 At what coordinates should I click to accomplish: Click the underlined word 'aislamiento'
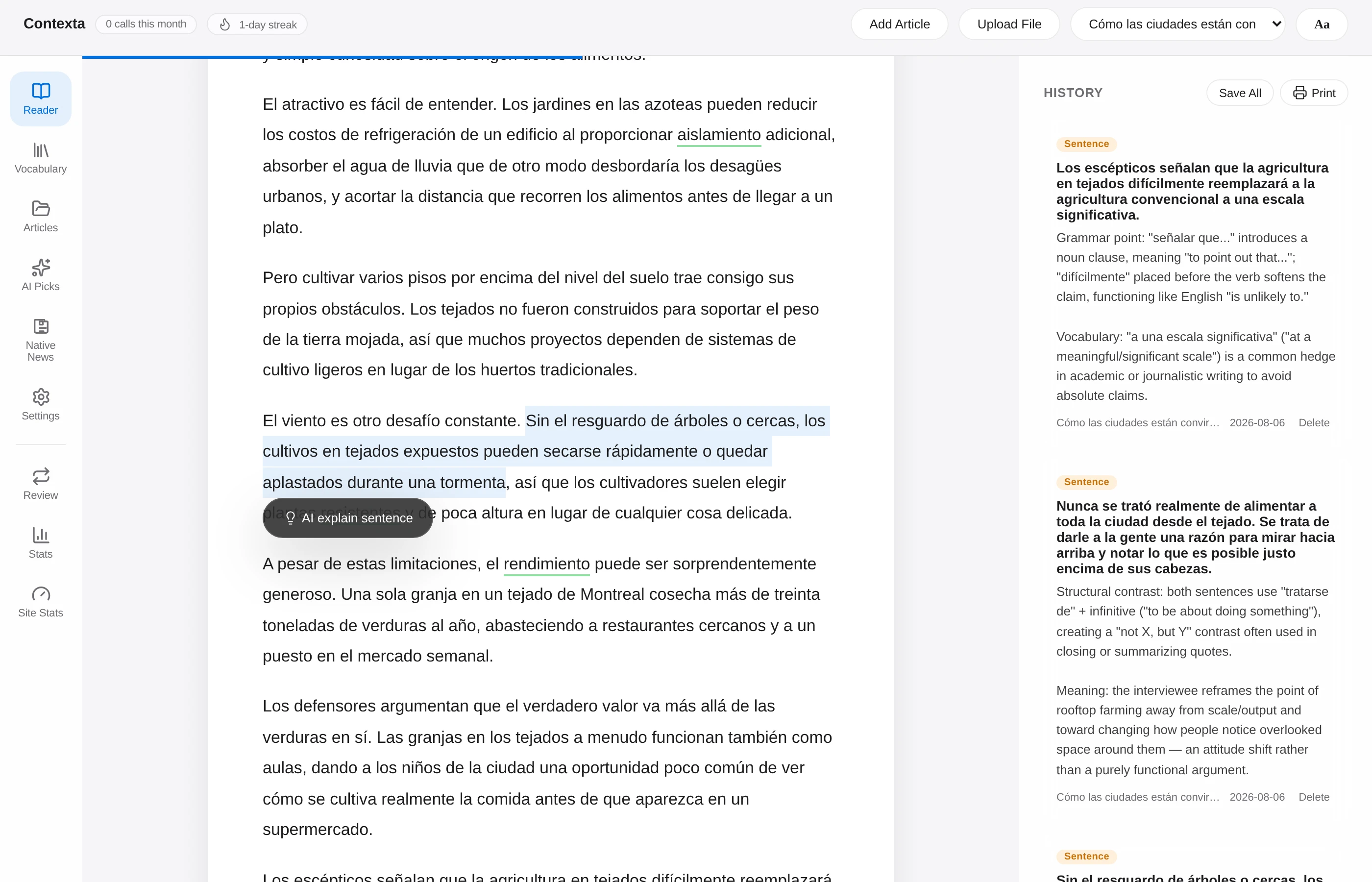719,135
